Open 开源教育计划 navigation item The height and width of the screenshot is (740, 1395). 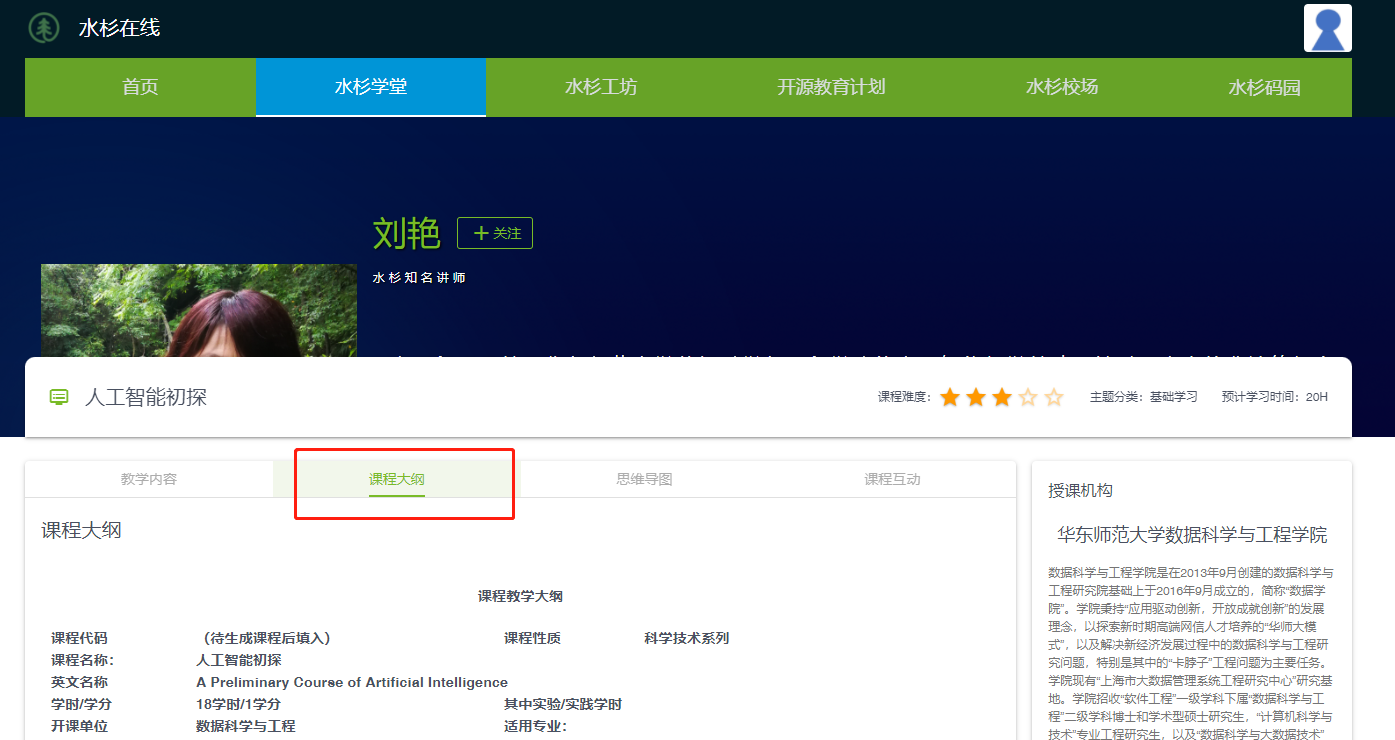point(831,87)
